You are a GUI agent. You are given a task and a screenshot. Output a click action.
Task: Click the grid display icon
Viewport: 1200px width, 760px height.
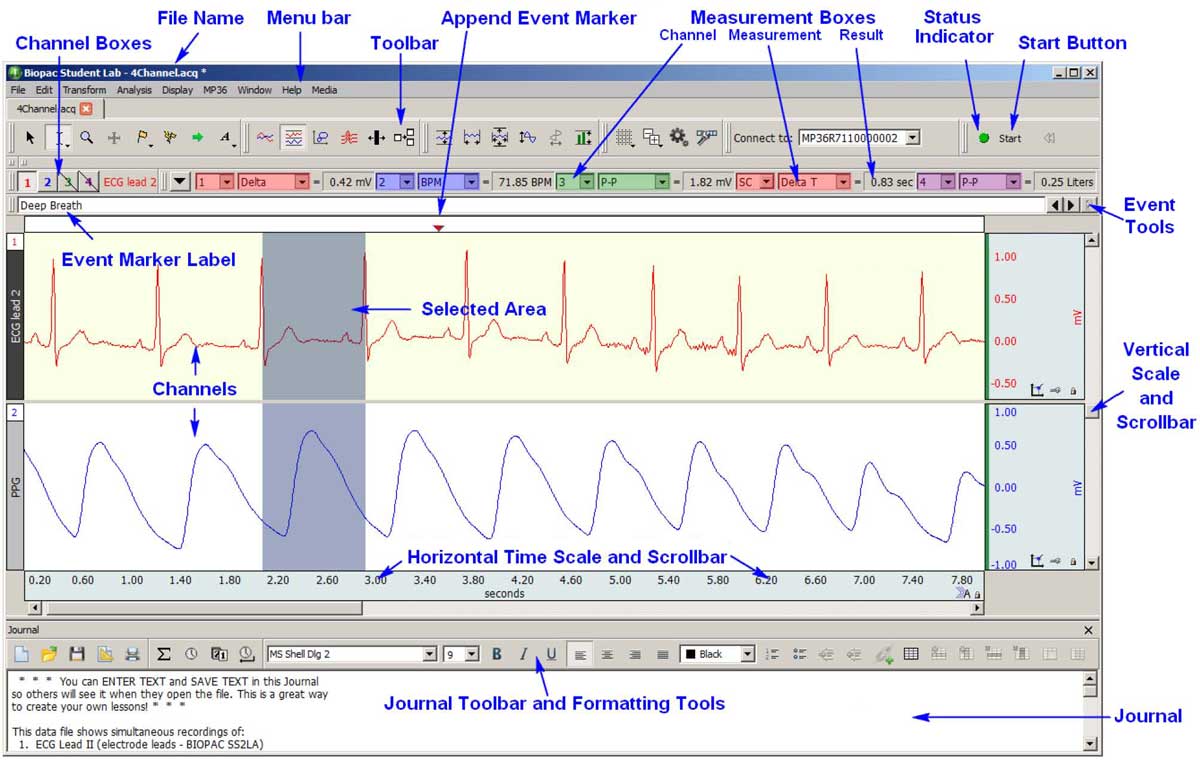click(624, 138)
